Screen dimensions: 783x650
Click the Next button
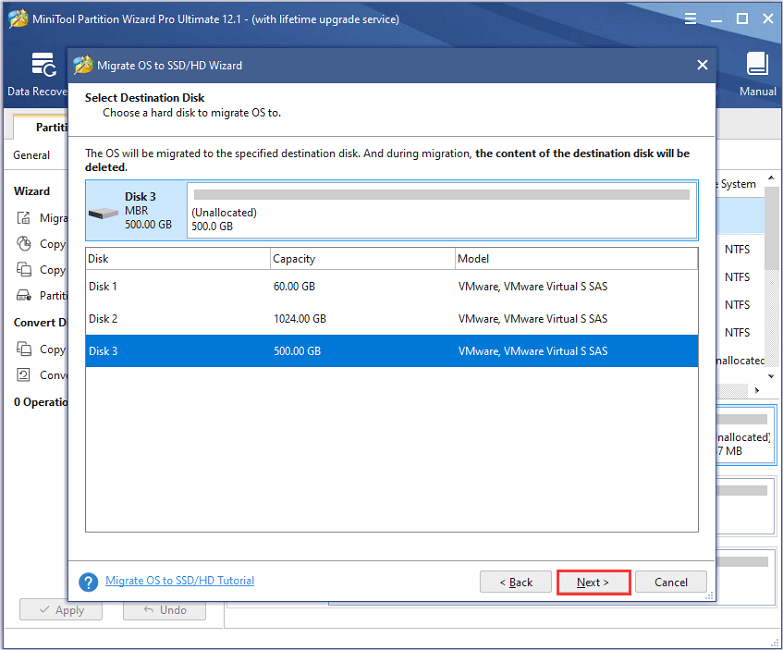pos(593,582)
